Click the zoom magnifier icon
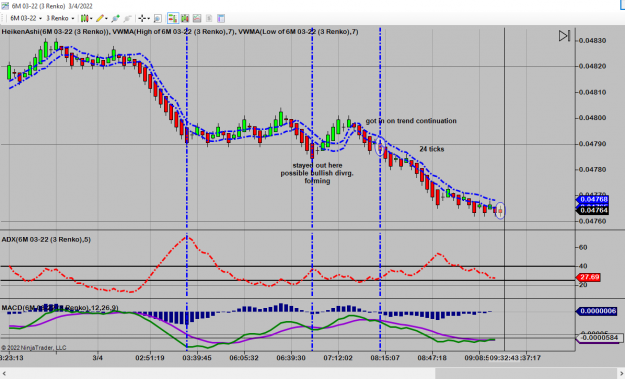This screenshot has height=379, width=625. [158, 18]
